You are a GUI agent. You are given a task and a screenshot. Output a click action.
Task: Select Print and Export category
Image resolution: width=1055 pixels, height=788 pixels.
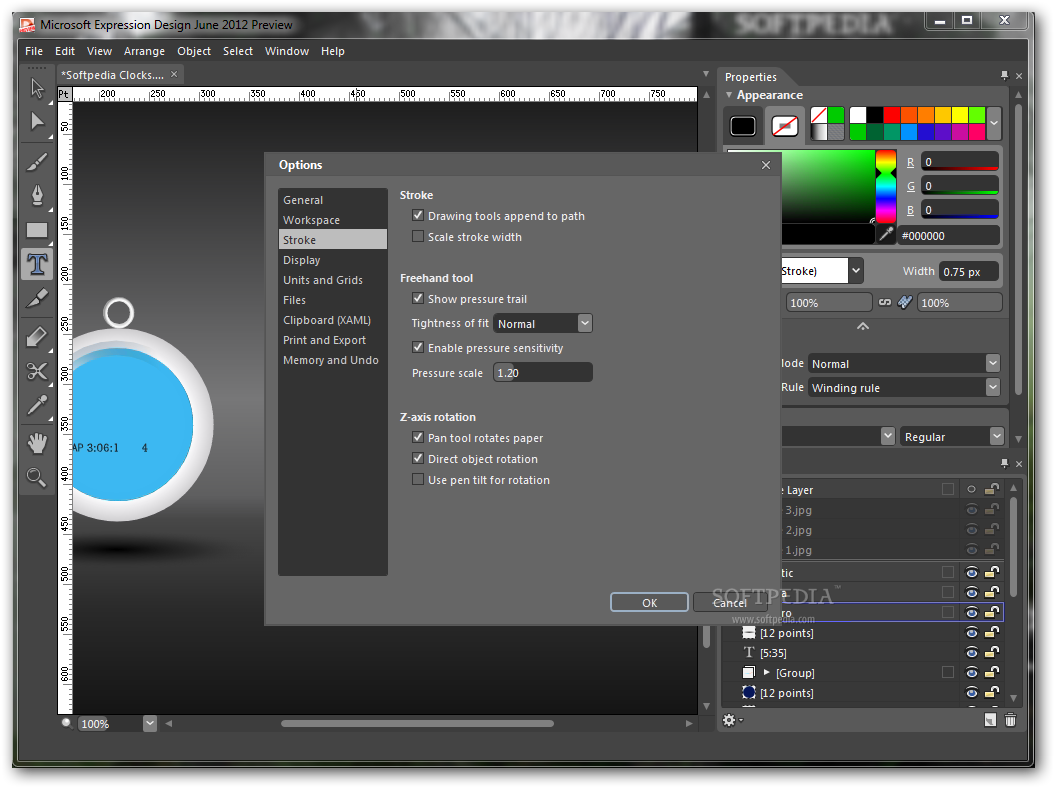tap(332, 340)
